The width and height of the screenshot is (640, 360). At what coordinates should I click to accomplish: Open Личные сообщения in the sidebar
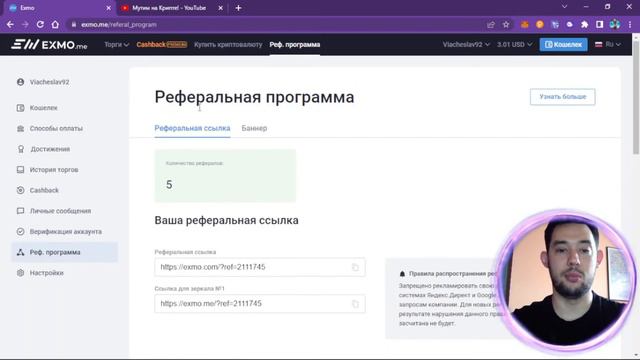53,211
